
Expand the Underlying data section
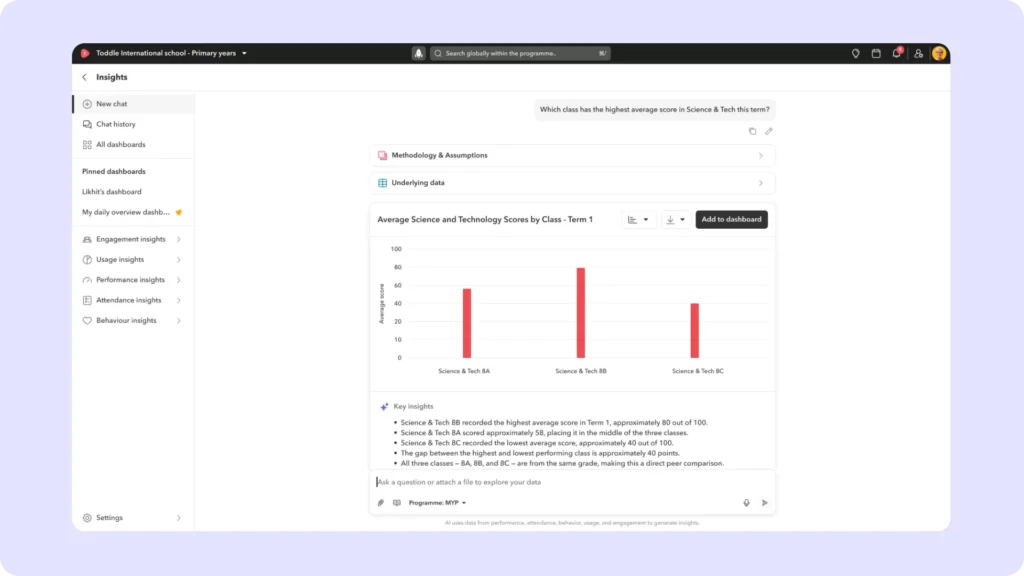point(571,183)
